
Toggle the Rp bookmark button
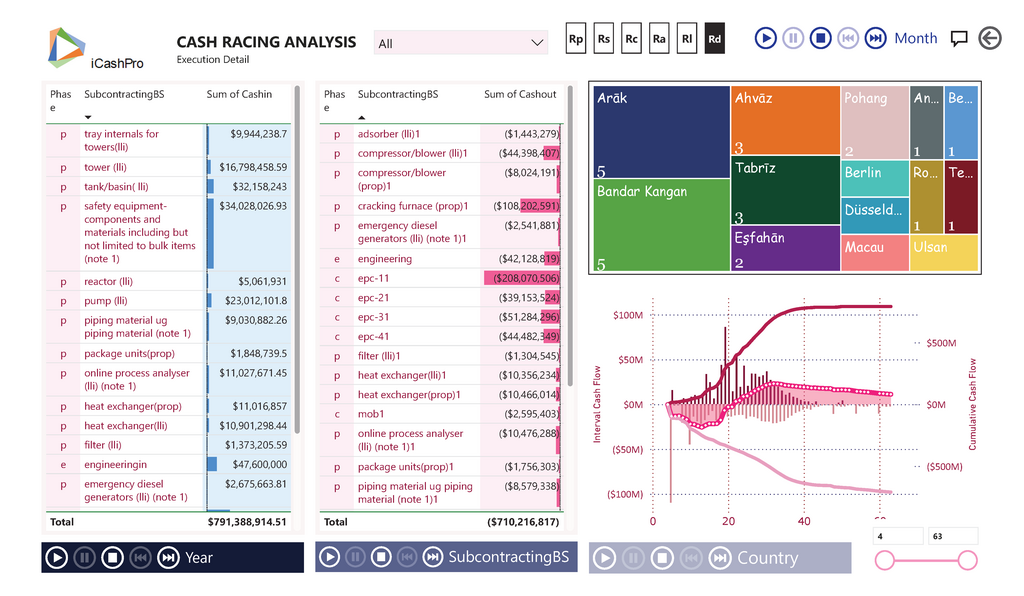coord(576,38)
